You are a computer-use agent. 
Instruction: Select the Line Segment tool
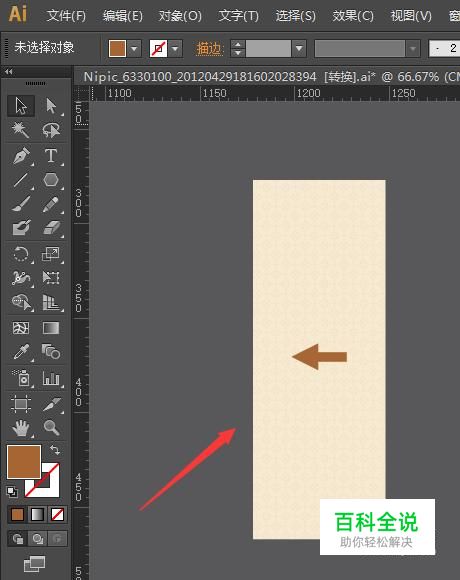(21, 180)
